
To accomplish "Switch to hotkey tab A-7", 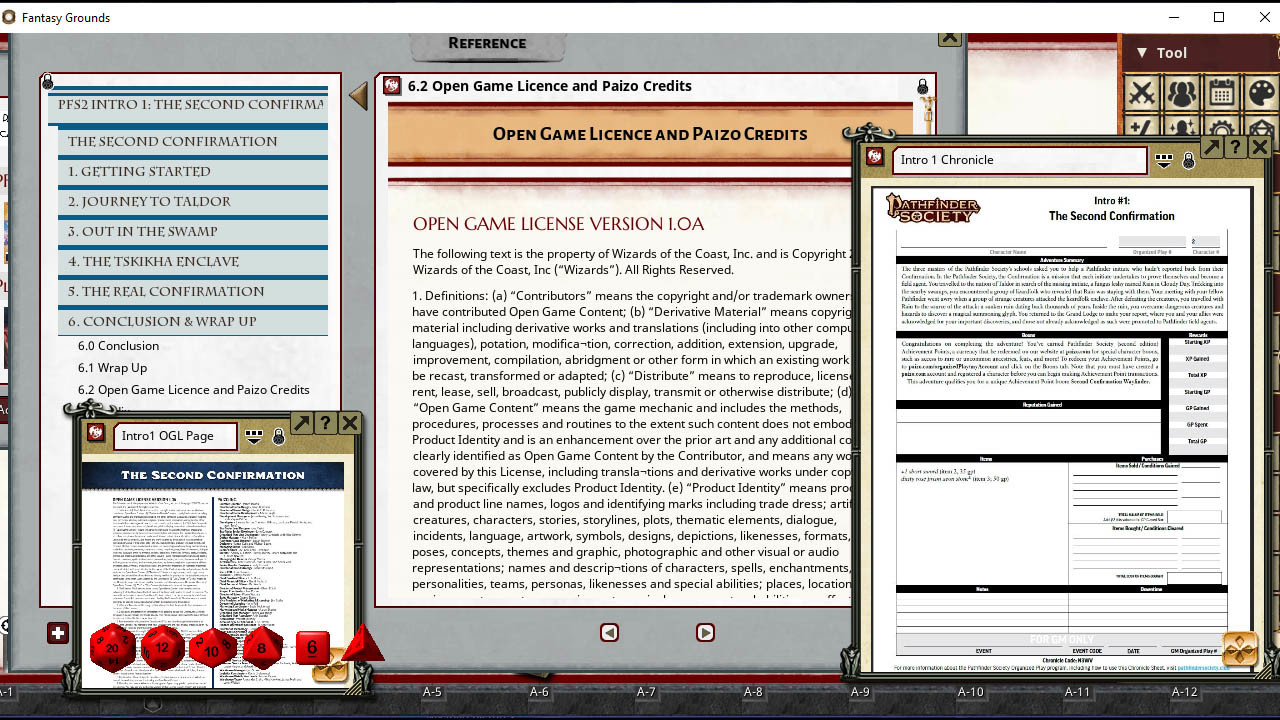I will click(645, 691).
